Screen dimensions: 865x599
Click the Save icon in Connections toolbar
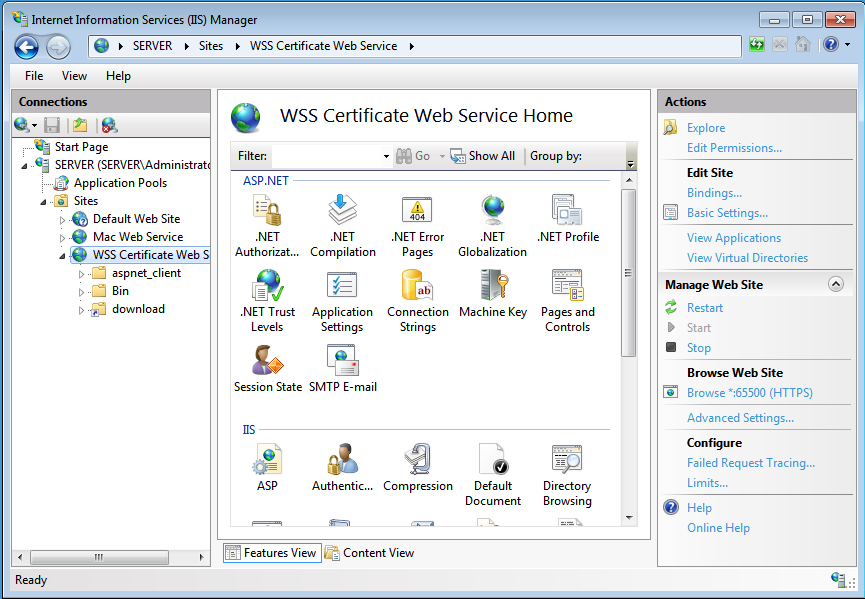[x=52, y=125]
